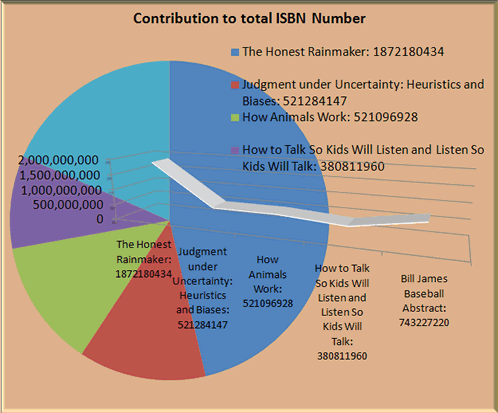Image resolution: width=498 pixels, height=413 pixels.
Task: Select axis value 1,000,000,000
Action: click(x=61, y=190)
